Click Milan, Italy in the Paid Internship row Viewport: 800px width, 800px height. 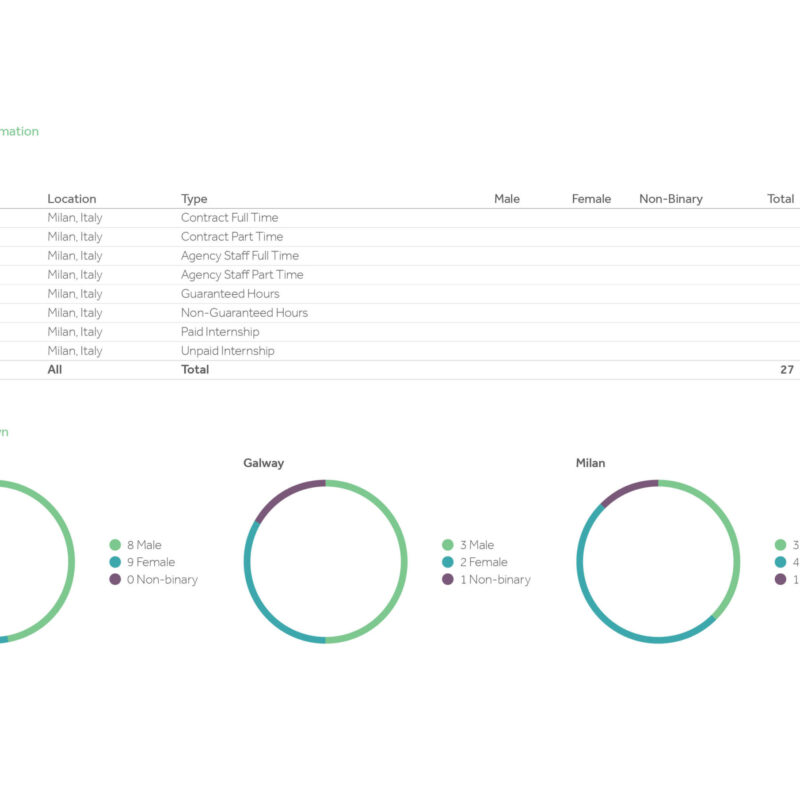click(x=74, y=332)
